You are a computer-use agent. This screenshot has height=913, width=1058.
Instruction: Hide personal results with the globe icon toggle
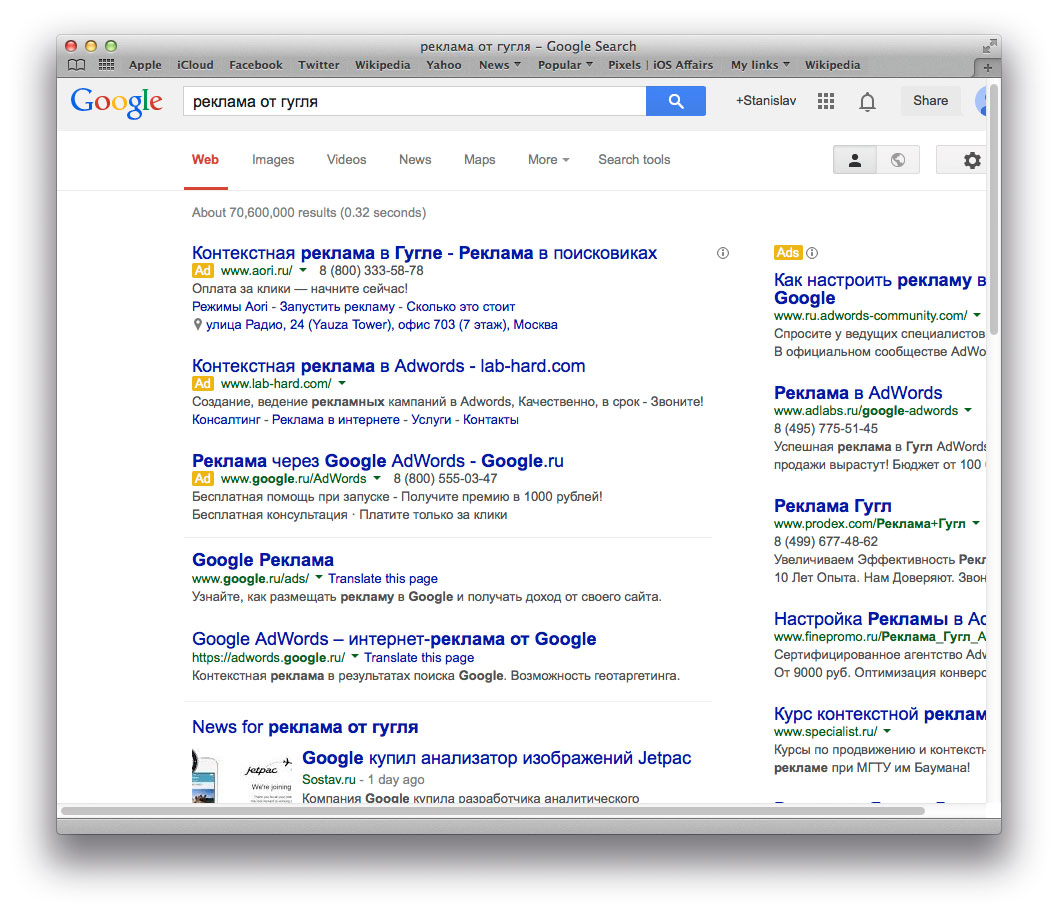click(x=898, y=160)
